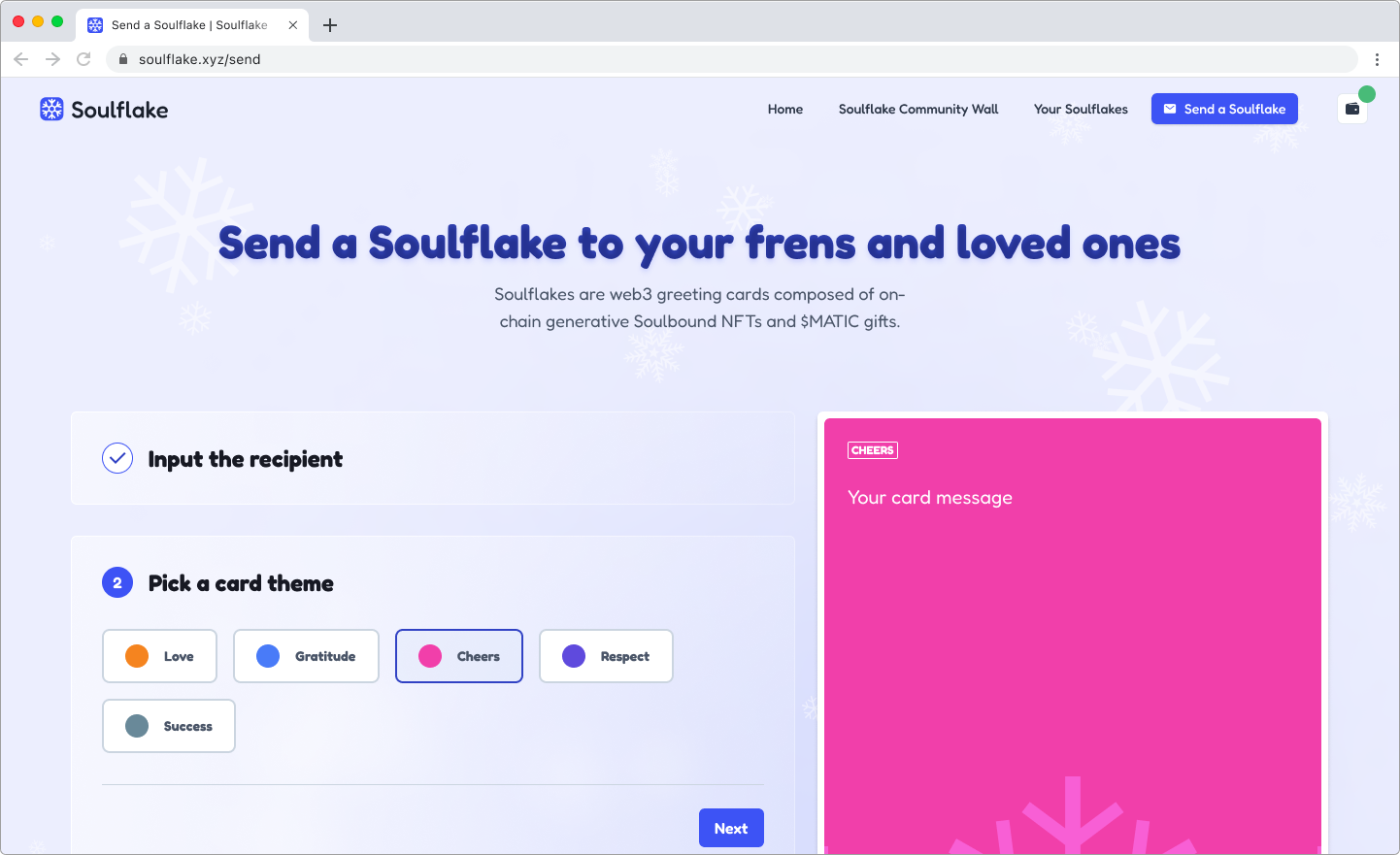Close the Send a Soulflake tab

(293, 25)
